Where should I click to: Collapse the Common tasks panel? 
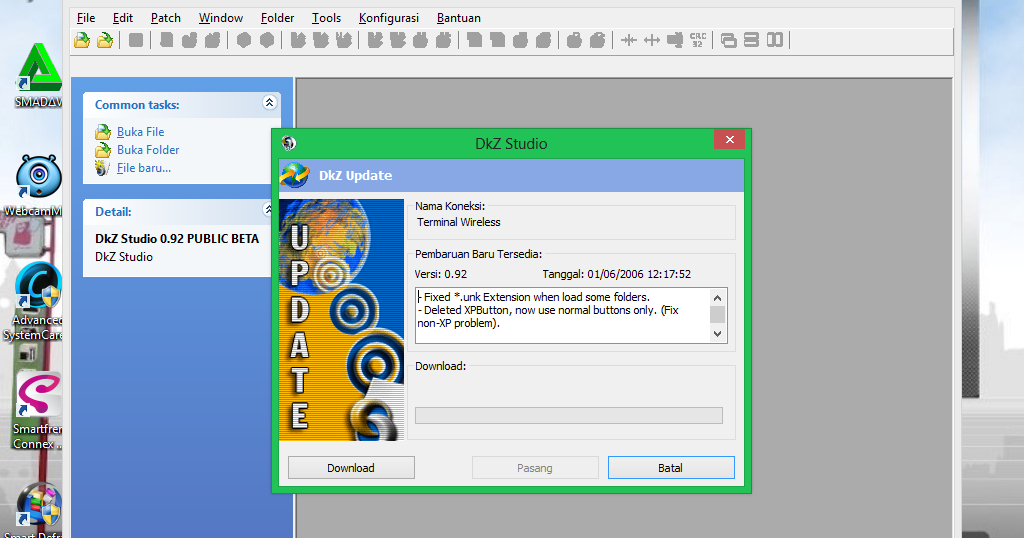[269, 103]
